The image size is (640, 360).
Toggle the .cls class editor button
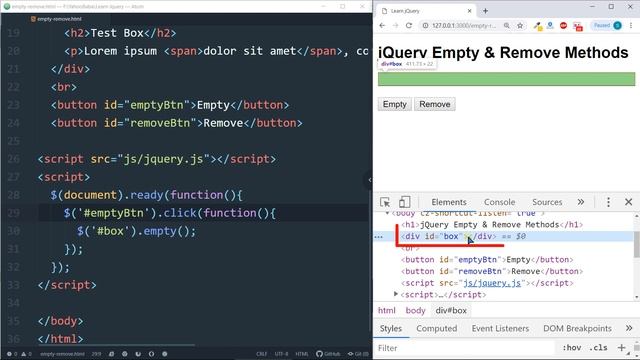pos(598,348)
